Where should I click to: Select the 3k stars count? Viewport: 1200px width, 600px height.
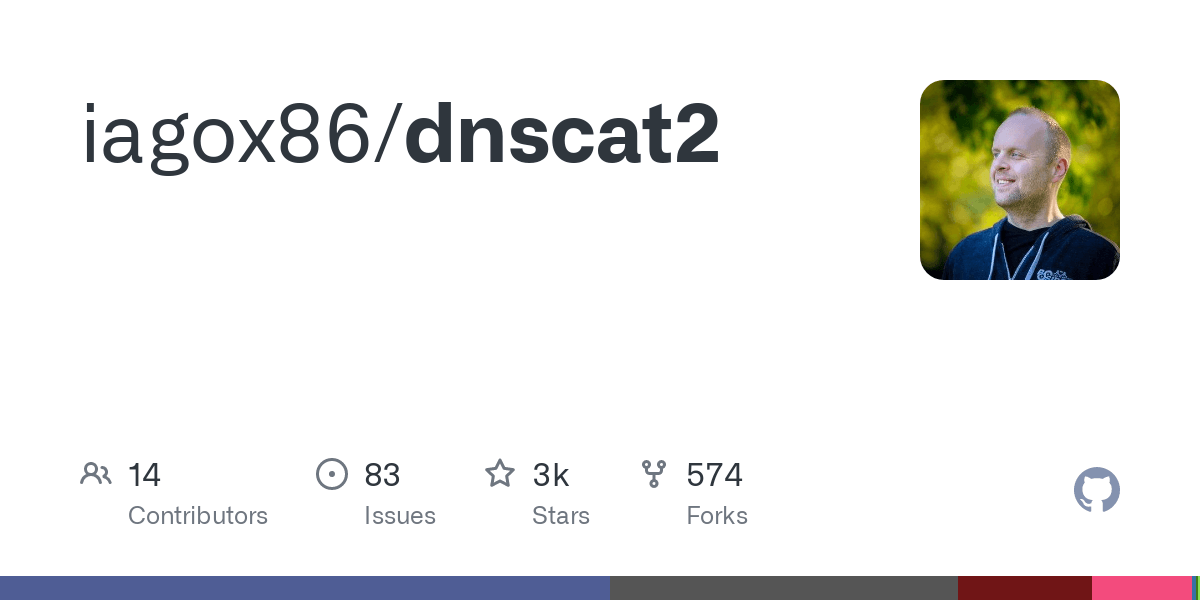[x=551, y=475]
